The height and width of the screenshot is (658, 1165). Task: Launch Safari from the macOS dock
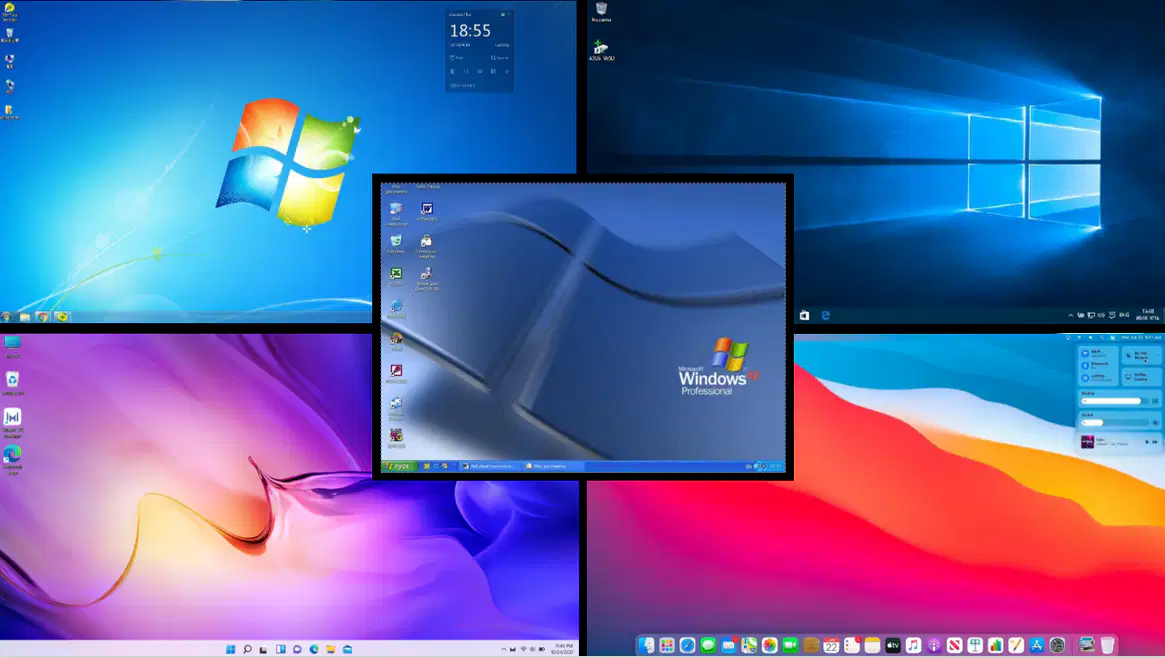(687, 645)
